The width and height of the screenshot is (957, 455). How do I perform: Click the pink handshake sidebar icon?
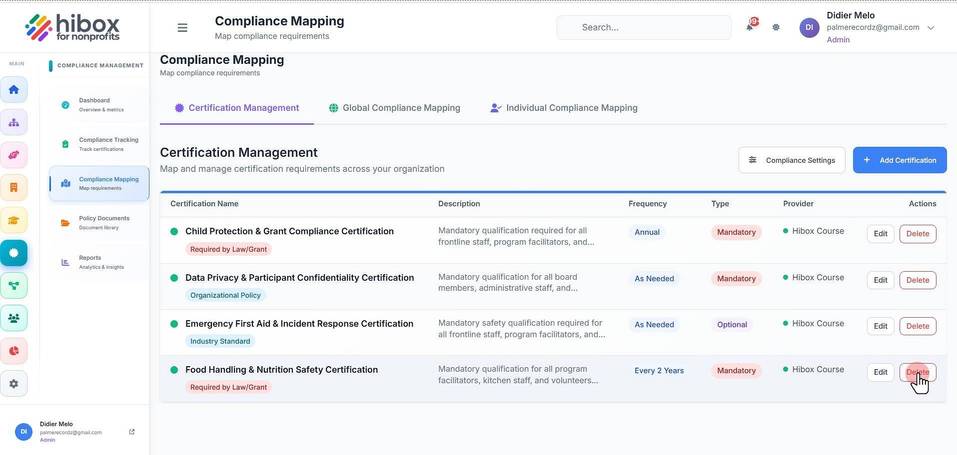pyautogui.click(x=14, y=155)
